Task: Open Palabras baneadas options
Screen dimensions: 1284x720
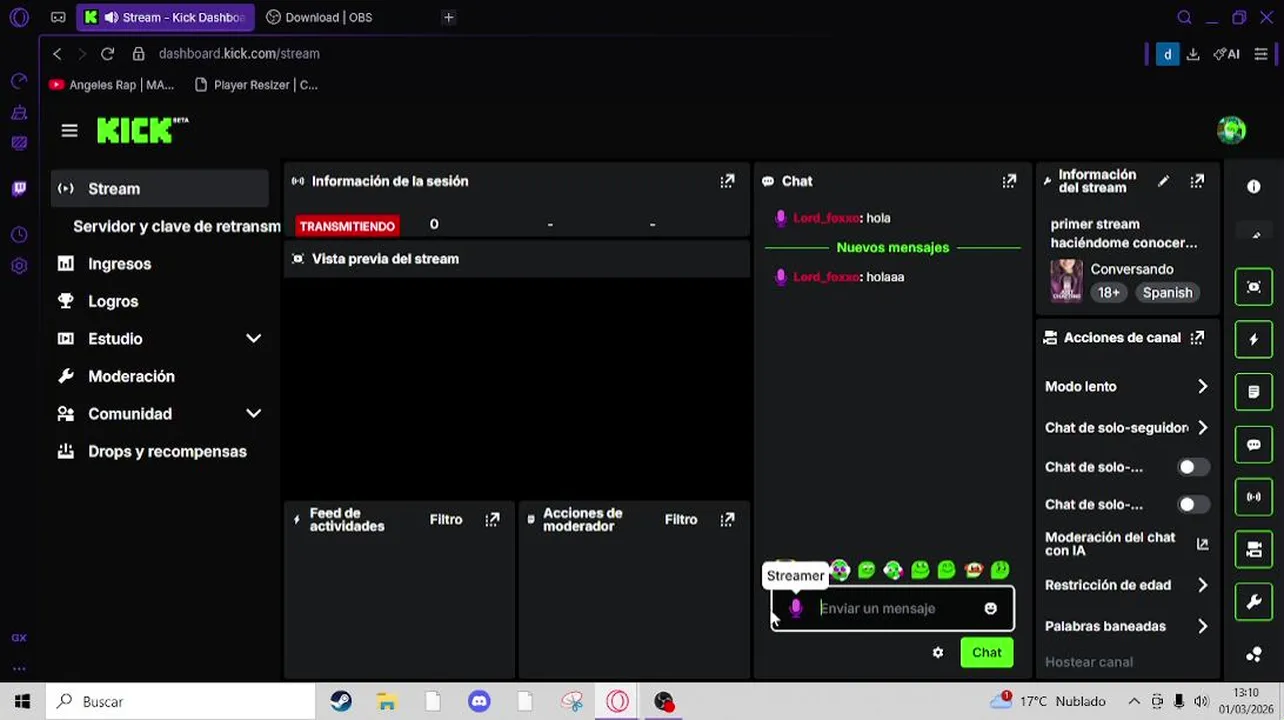Action: pos(1127,626)
